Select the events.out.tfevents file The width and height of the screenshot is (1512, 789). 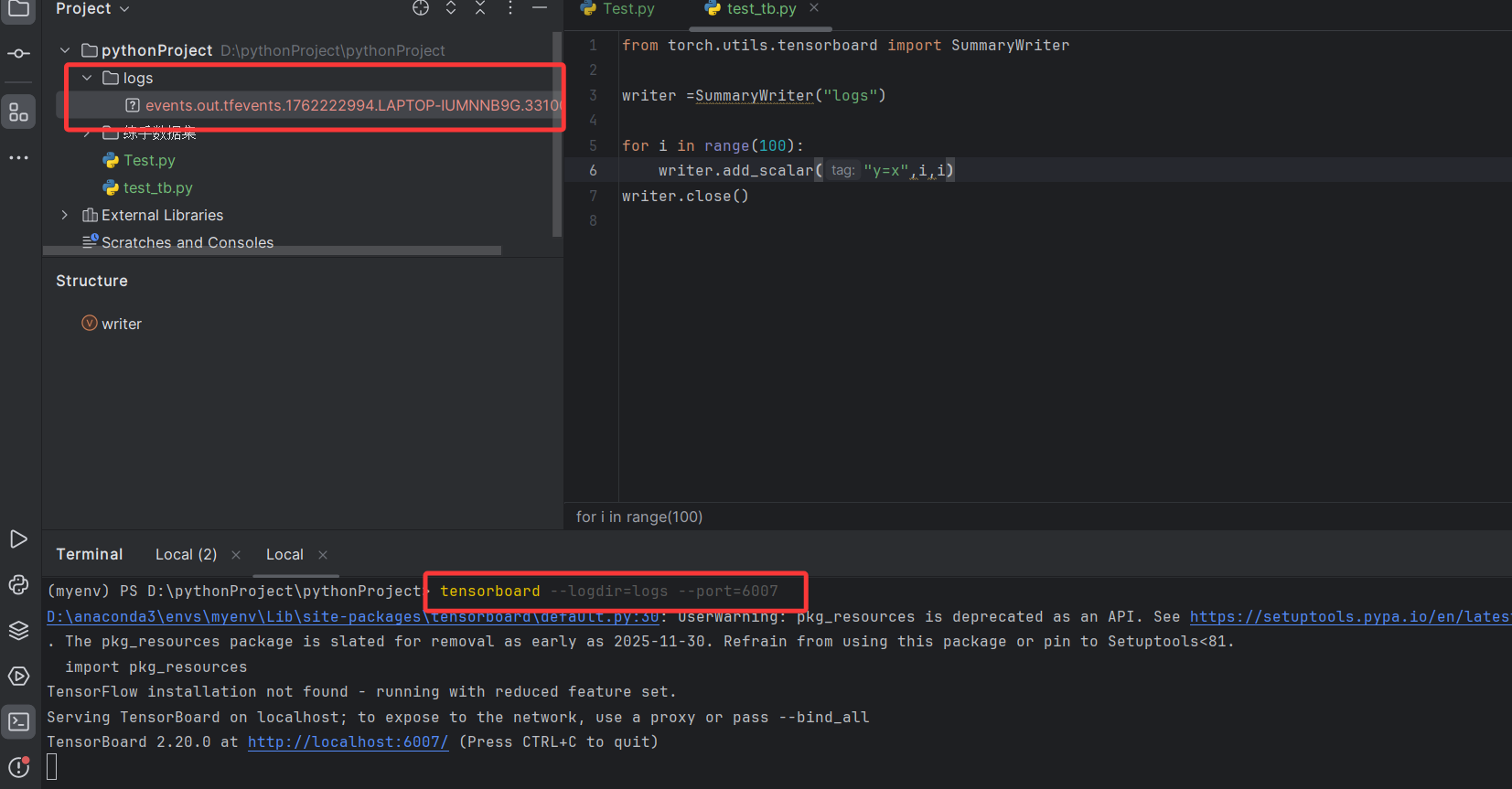pyautogui.click(x=343, y=105)
